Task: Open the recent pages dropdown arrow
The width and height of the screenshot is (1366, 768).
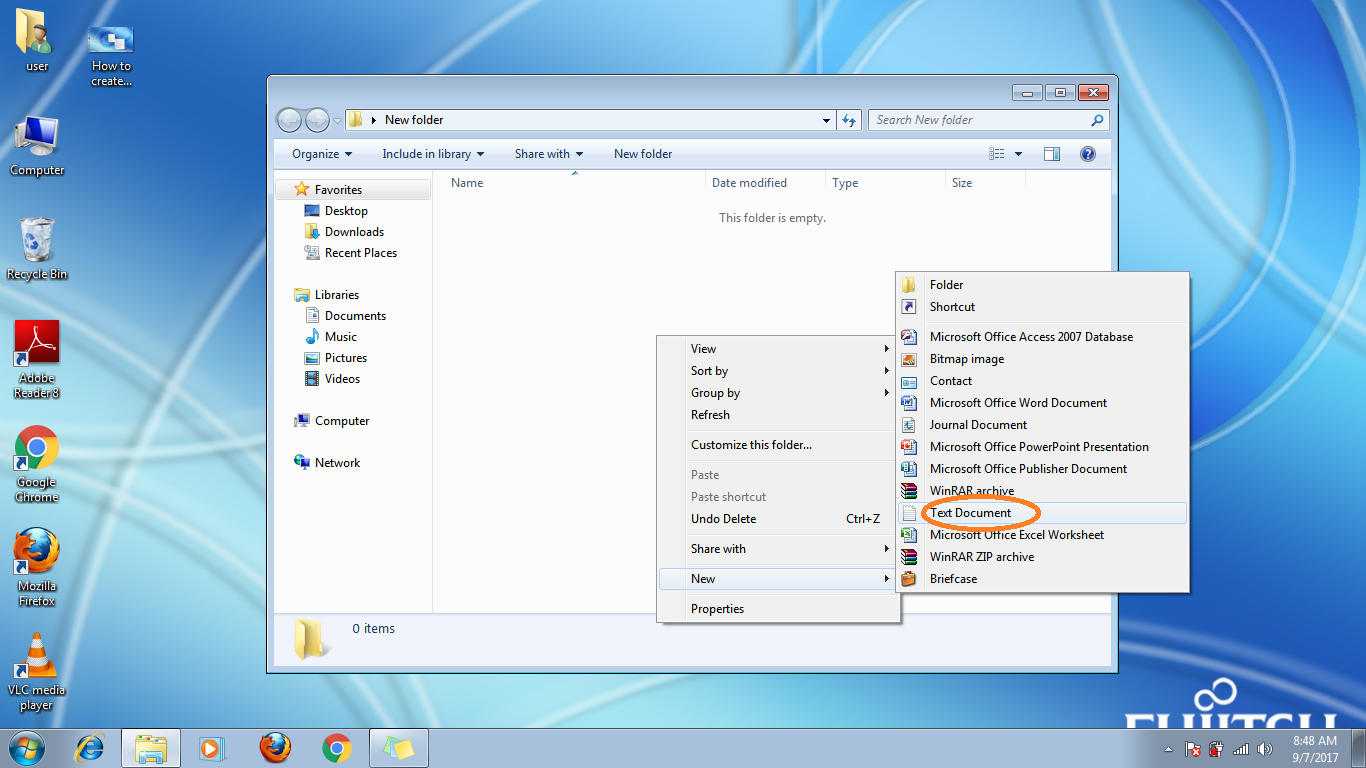Action: [x=337, y=120]
